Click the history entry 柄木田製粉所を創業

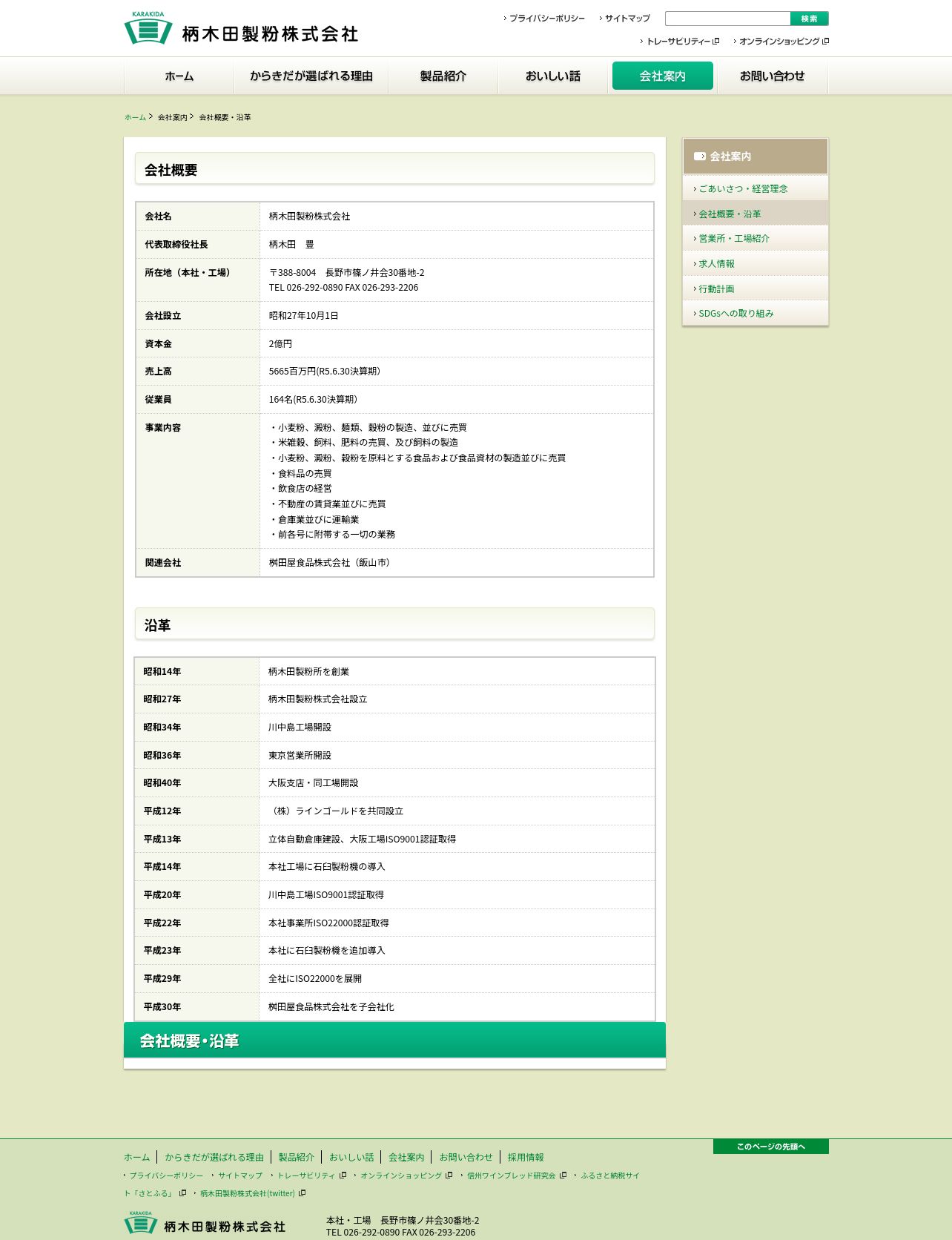coord(308,672)
